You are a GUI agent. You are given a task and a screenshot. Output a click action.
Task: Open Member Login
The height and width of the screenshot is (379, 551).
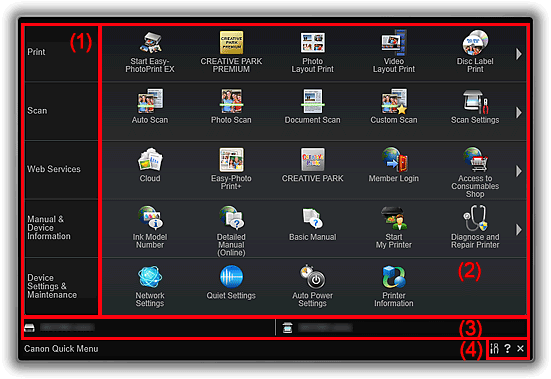[x=394, y=165]
